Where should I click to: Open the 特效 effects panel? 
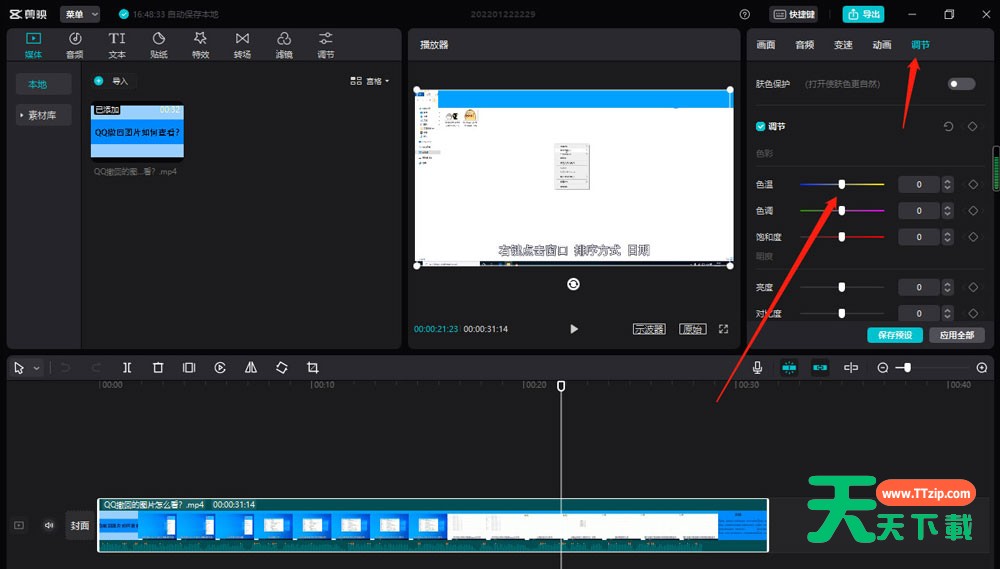200,45
